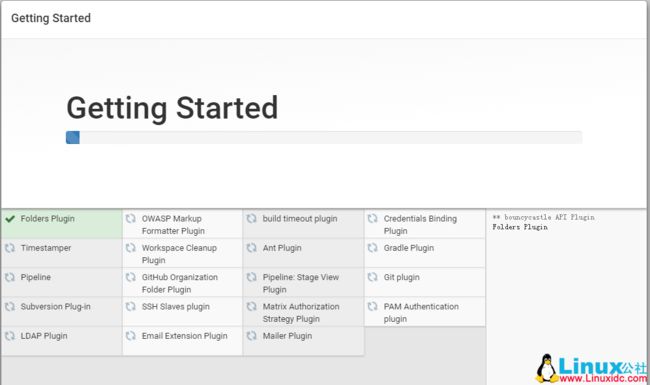The image size is (650, 385).
Task: Click the spinner icon next to Timestamper
Action: click(x=10, y=248)
